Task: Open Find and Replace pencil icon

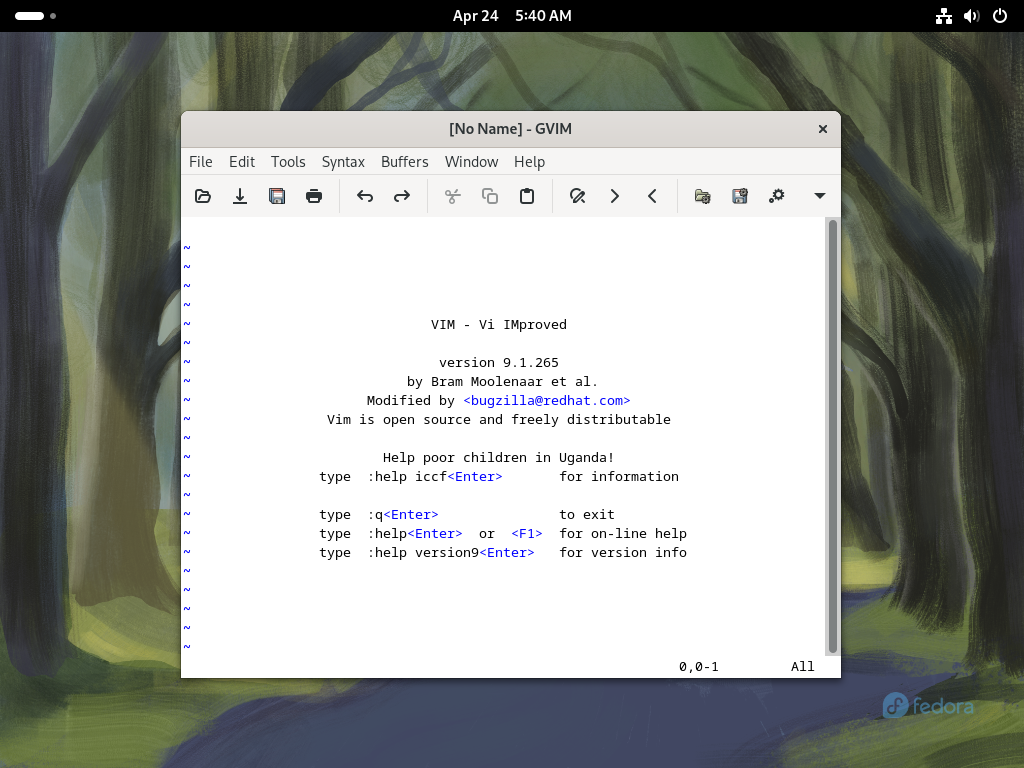Action: point(577,196)
